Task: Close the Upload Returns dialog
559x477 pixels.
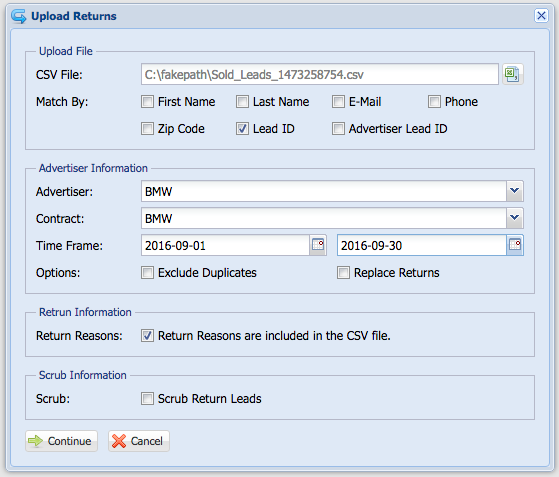Action: tap(541, 15)
